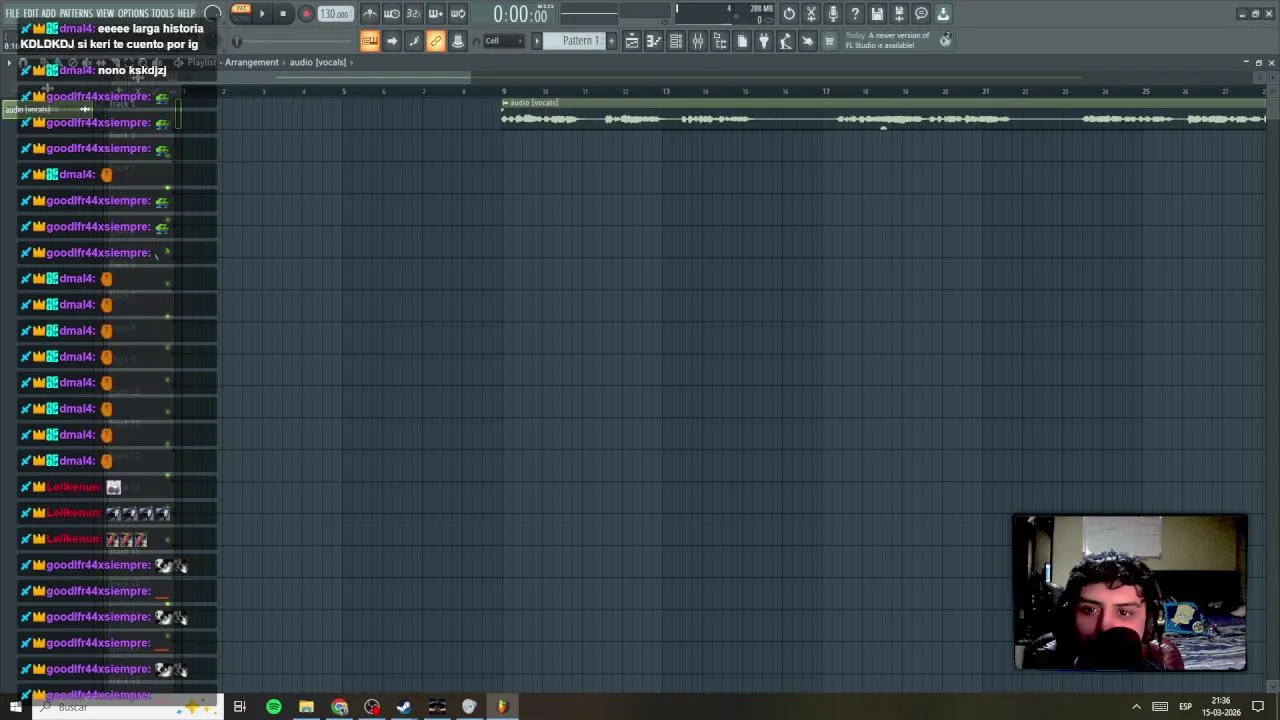Open Spotify from the taskbar
The height and width of the screenshot is (720, 1280).
(273, 707)
